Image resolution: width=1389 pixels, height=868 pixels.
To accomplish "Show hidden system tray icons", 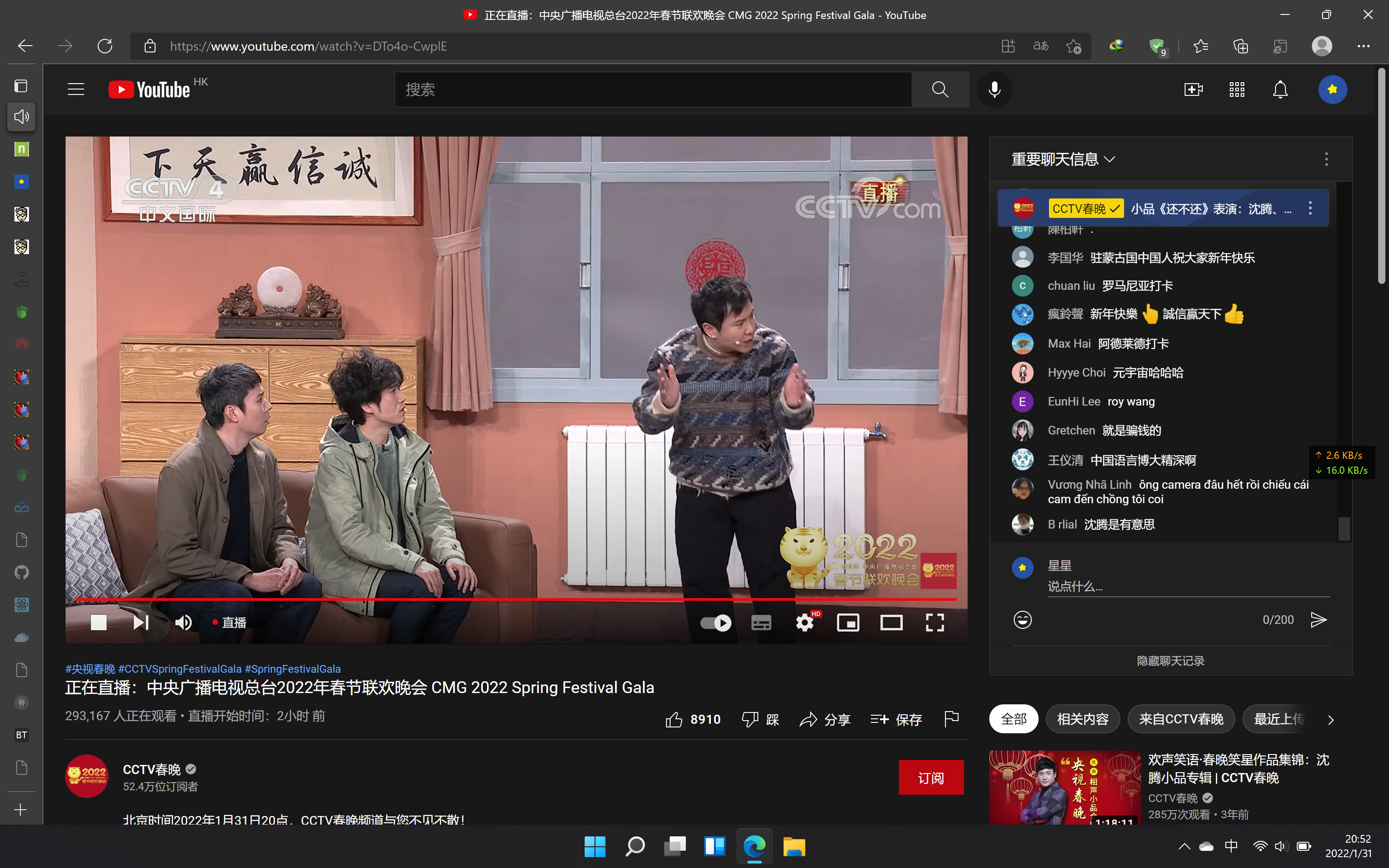I will point(1184,846).
